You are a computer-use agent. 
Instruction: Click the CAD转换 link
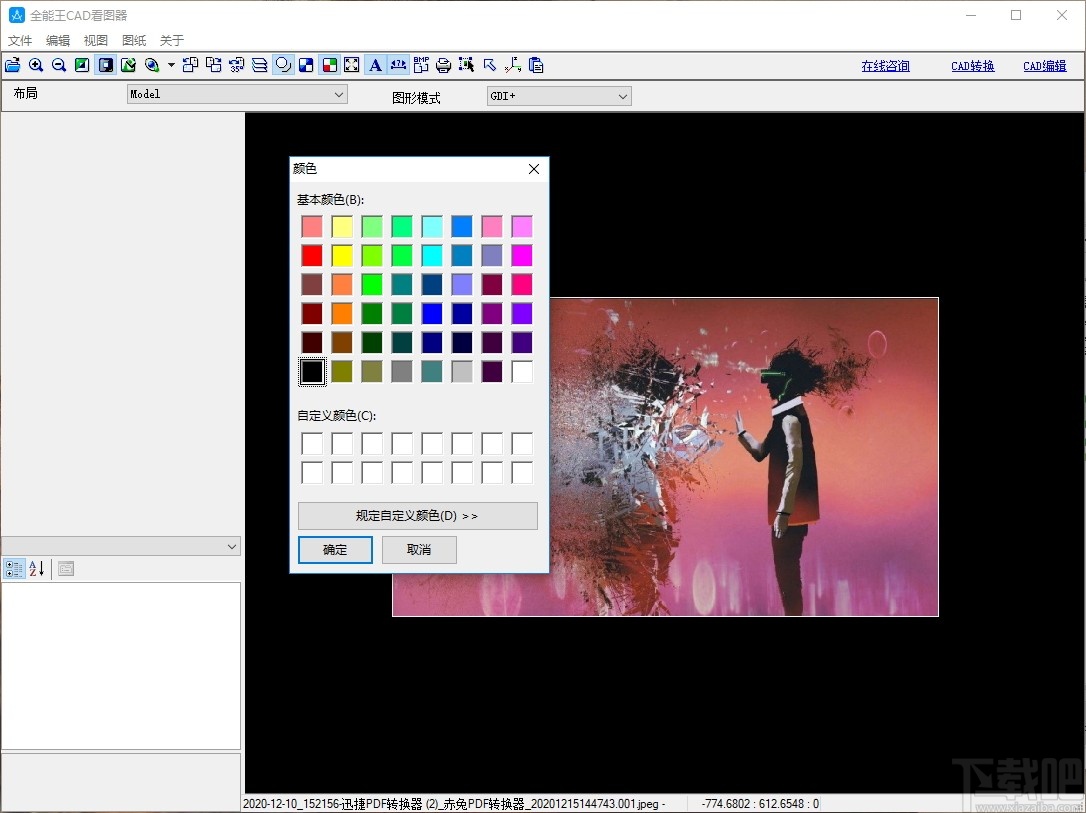pyautogui.click(x=972, y=66)
